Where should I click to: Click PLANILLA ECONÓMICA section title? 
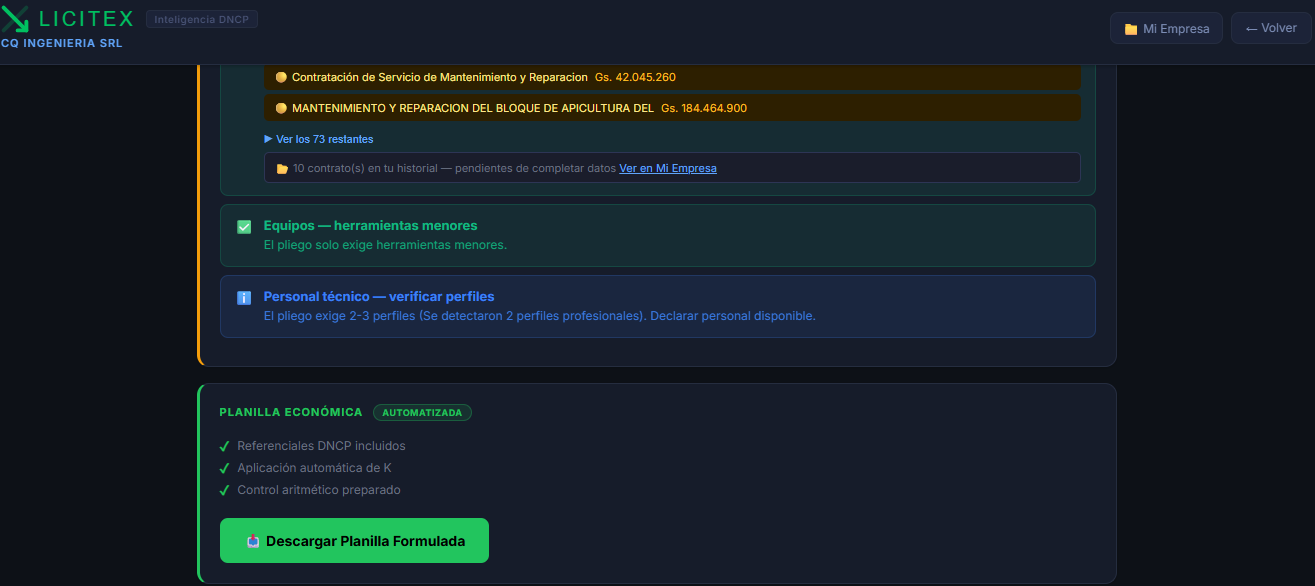291,412
